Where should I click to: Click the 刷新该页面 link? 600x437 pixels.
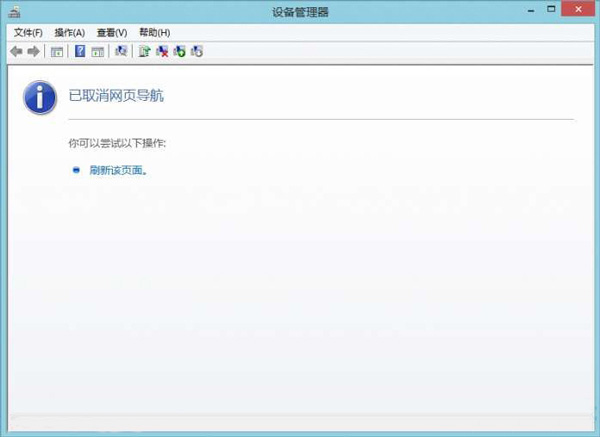tap(118, 170)
